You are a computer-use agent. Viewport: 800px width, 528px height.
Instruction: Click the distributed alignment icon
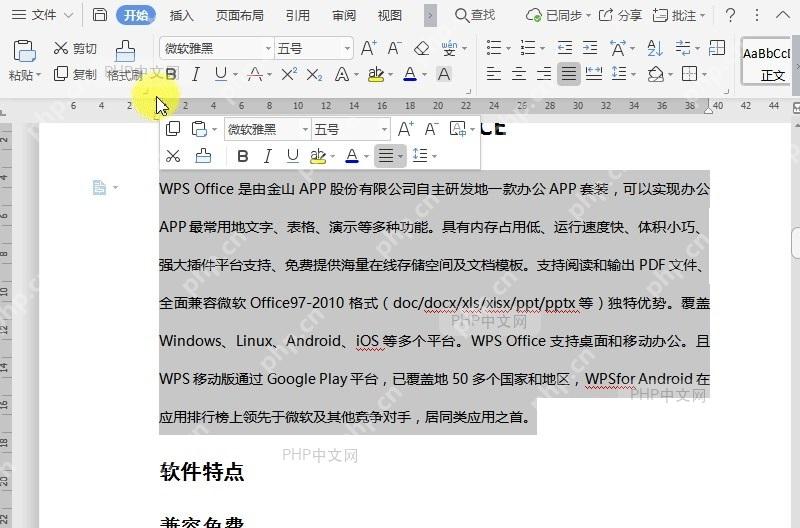(x=593, y=74)
